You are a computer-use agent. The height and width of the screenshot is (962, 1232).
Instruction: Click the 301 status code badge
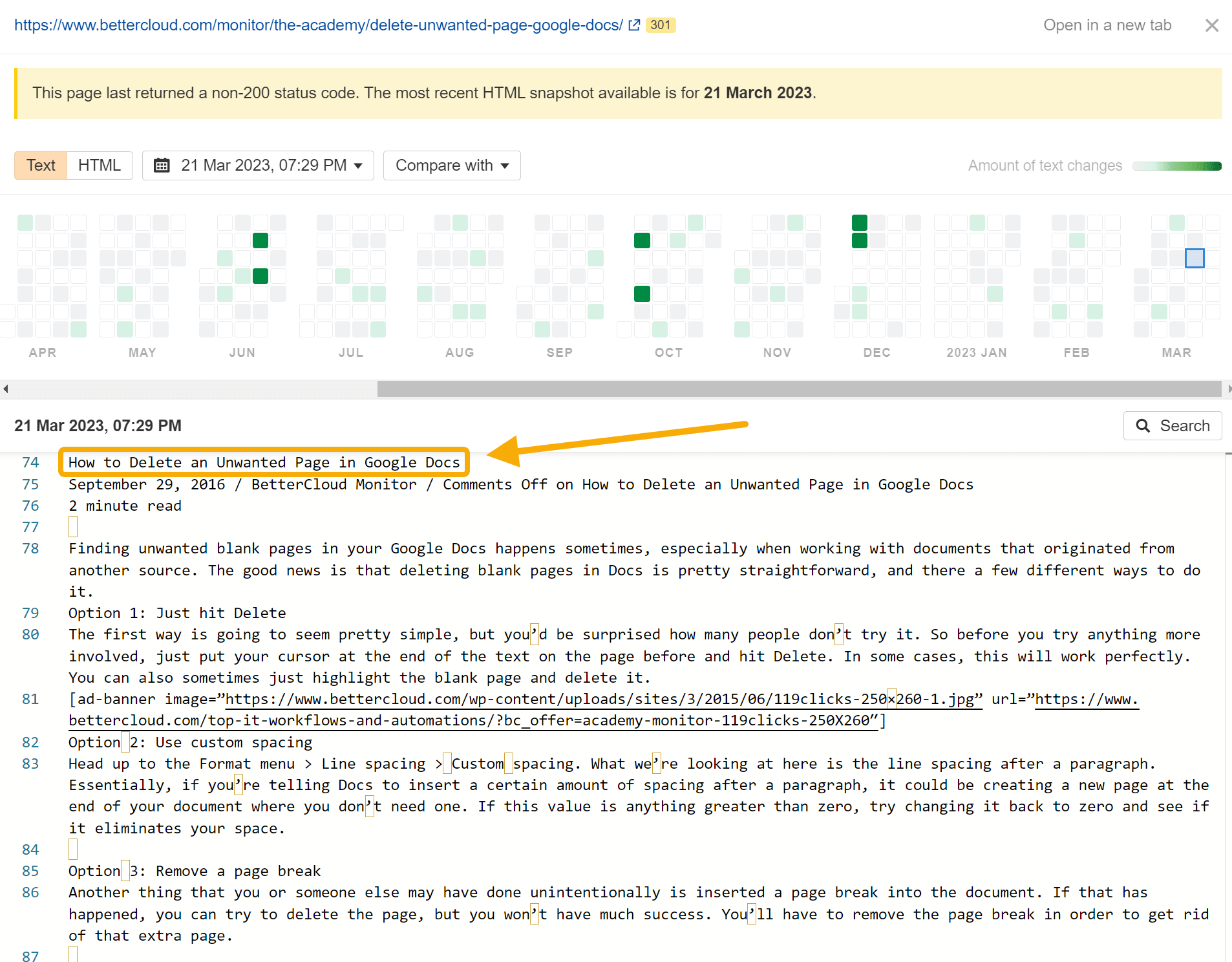(x=660, y=25)
